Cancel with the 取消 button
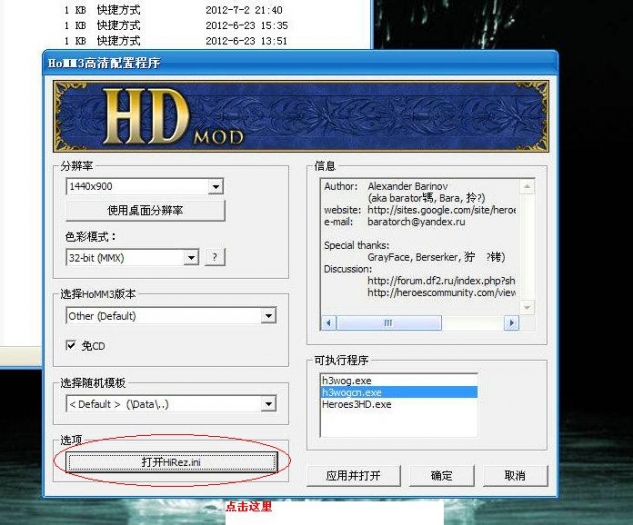Image resolution: width=633 pixels, height=525 pixels. [x=515, y=476]
